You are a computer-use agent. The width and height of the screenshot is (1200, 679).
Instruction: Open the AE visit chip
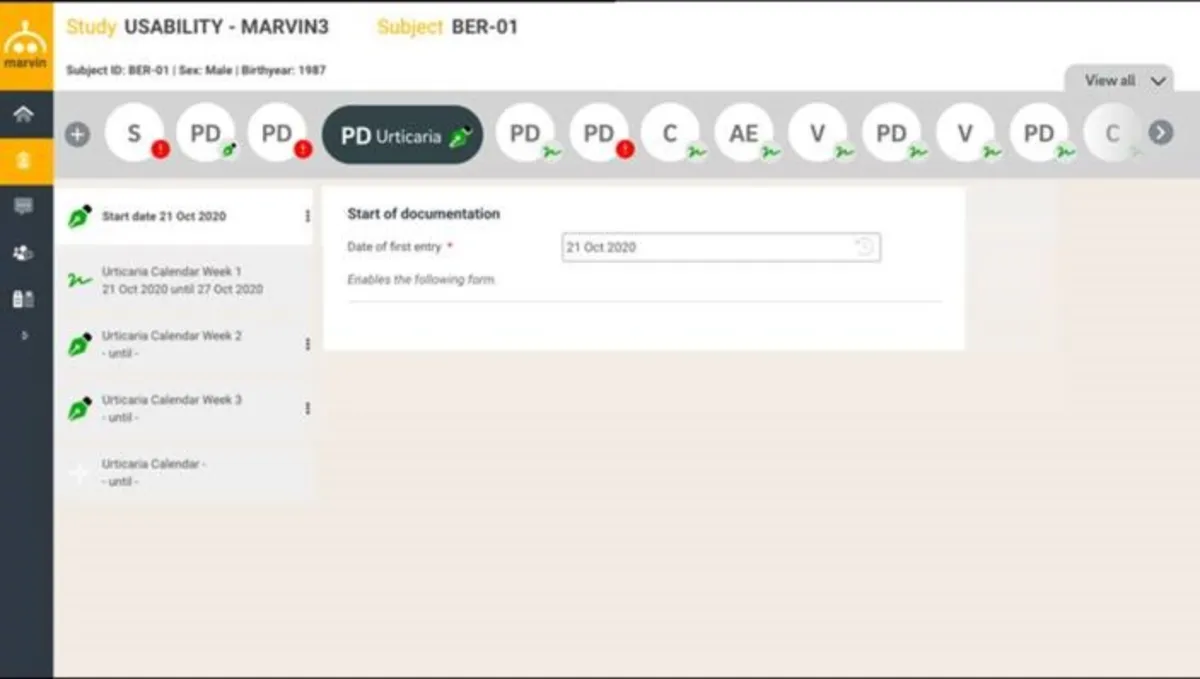(744, 133)
